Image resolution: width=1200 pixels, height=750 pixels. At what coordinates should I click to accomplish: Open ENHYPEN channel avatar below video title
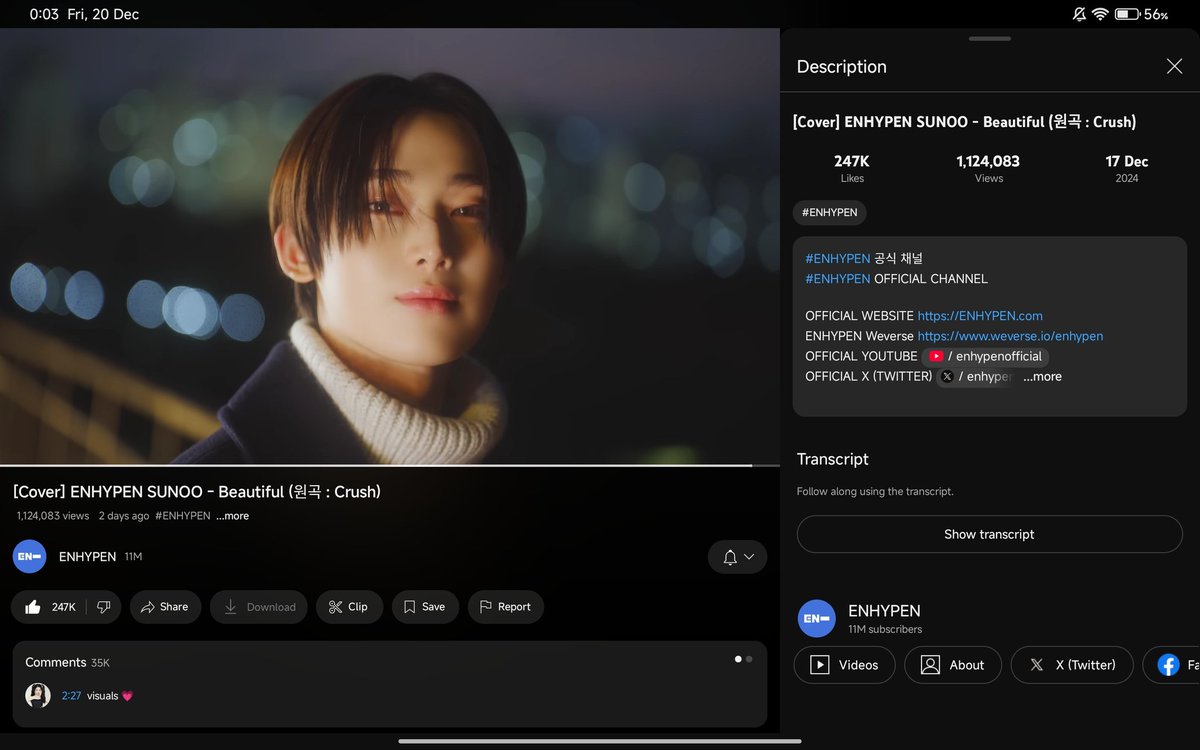point(30,557)
